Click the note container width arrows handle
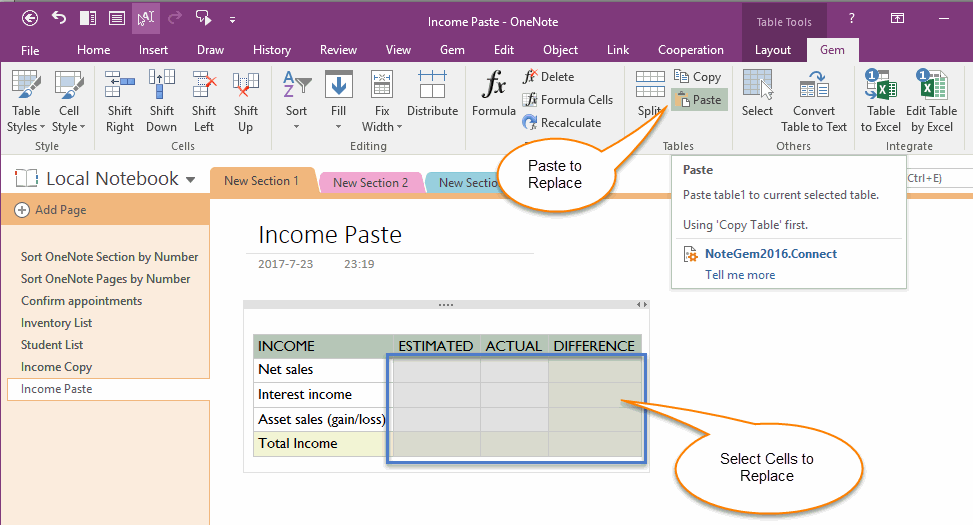Image resolution: width=973 pixels, height=525 pixels. [x=642, y=305]
